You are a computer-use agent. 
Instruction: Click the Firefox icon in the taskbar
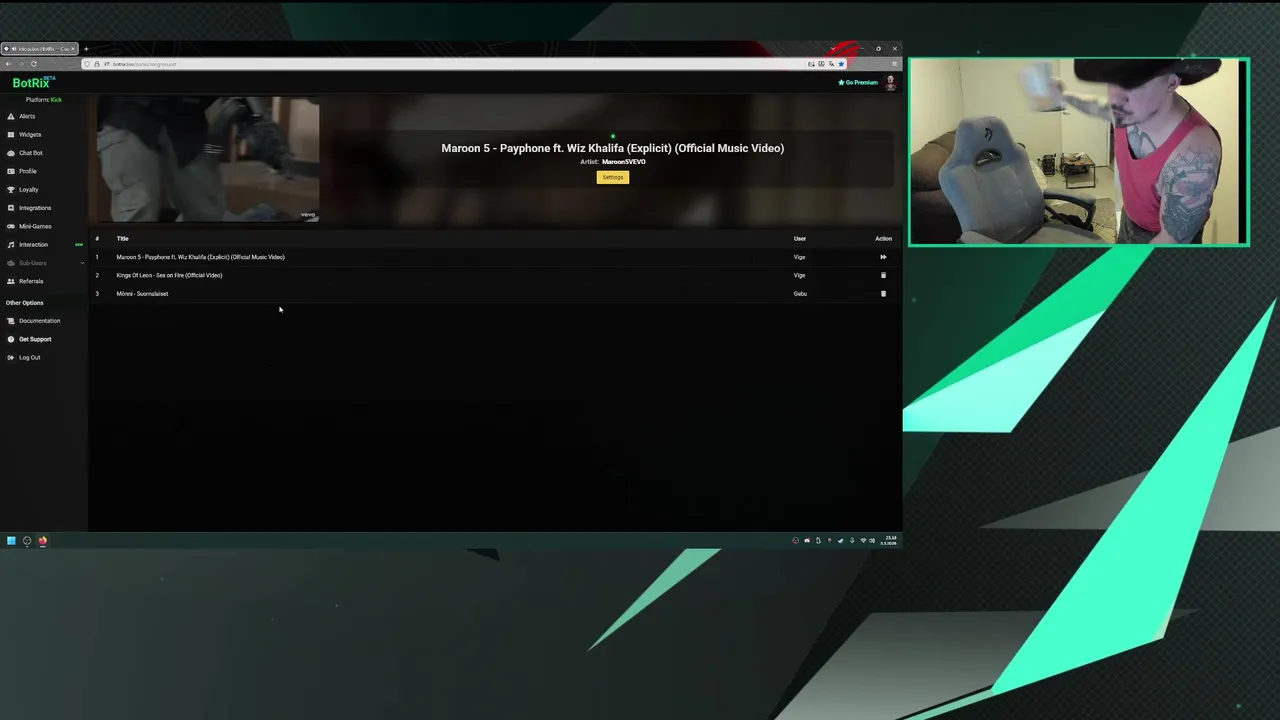click(x=43, y=541)
